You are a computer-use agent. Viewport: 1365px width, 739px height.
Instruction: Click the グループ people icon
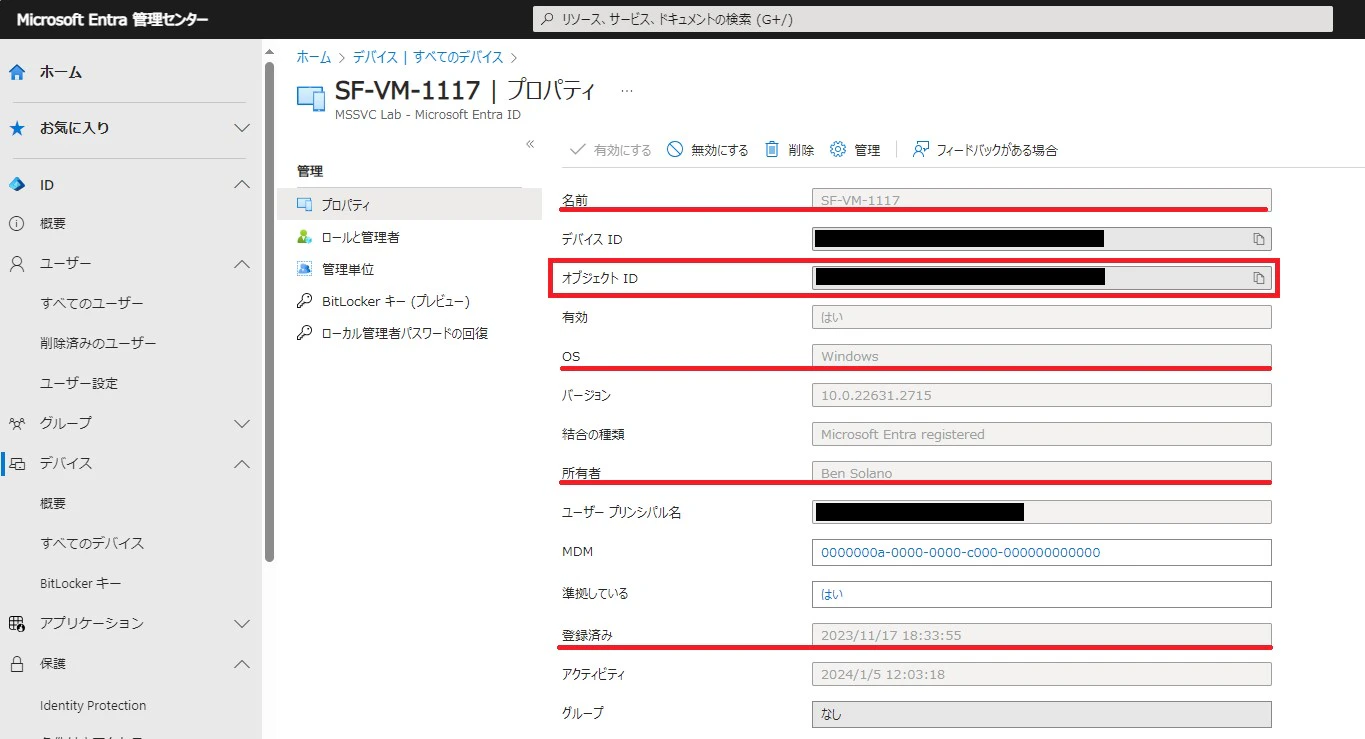[17, 423]
